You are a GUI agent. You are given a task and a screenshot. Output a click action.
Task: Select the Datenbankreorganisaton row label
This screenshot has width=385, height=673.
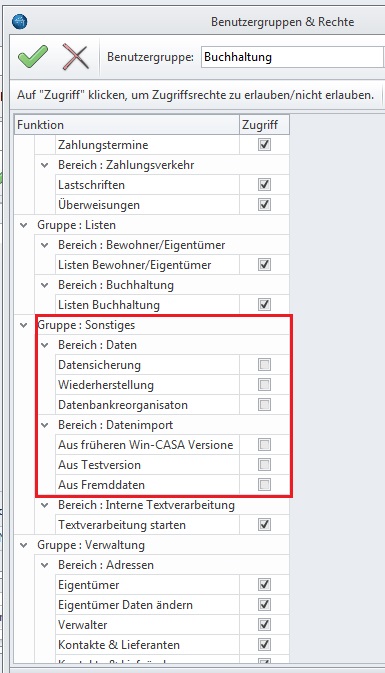click(x=123, y=405)
